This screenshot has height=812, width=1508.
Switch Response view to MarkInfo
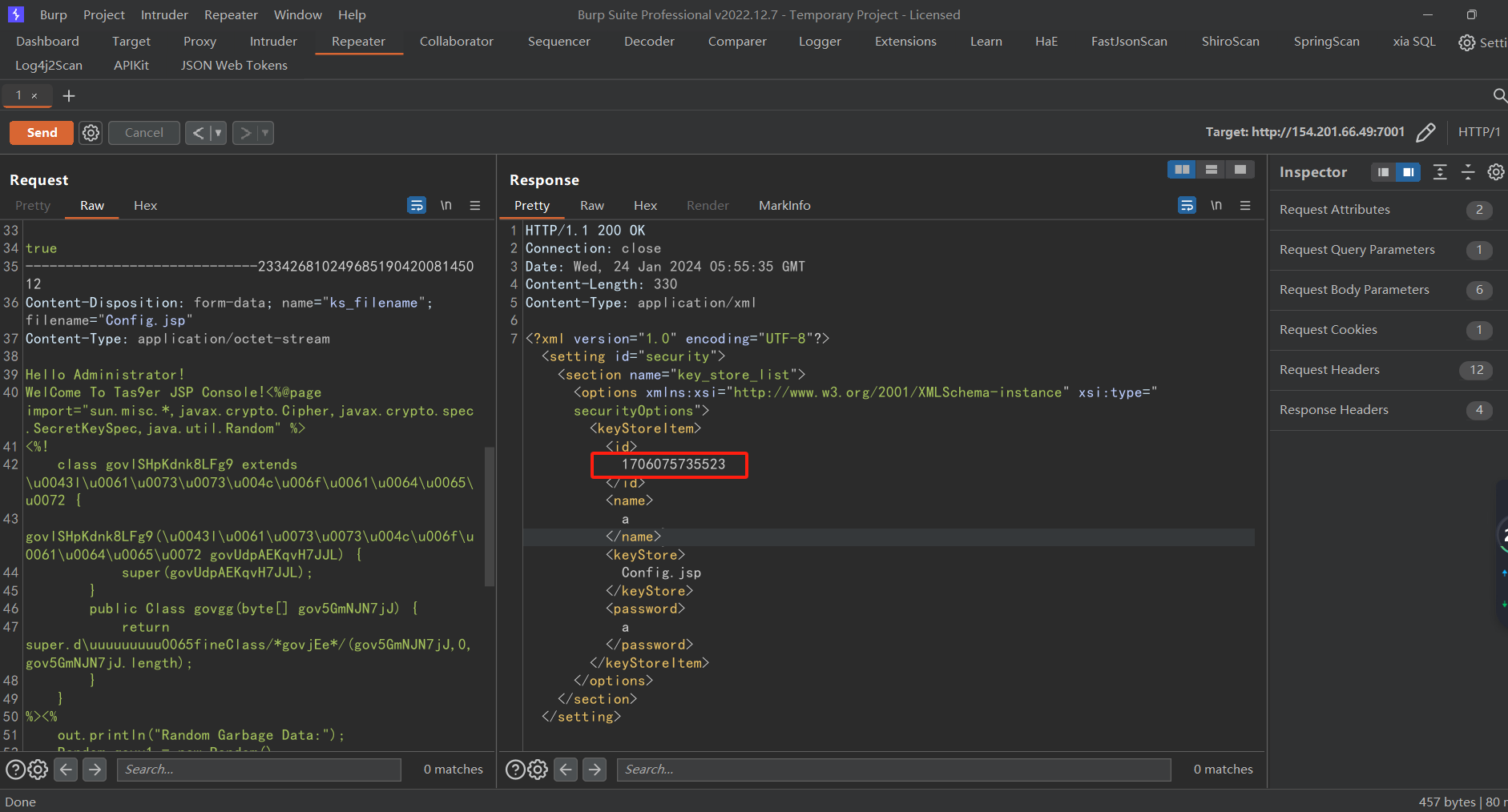point(784,206)
